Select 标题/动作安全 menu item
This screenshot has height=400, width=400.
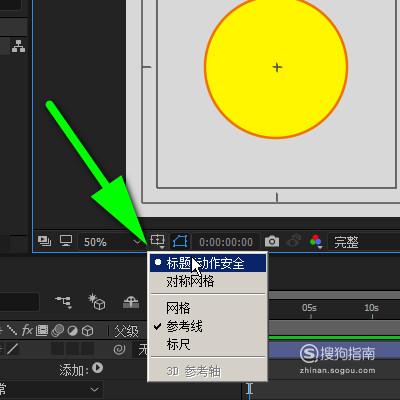pos(208,263)
